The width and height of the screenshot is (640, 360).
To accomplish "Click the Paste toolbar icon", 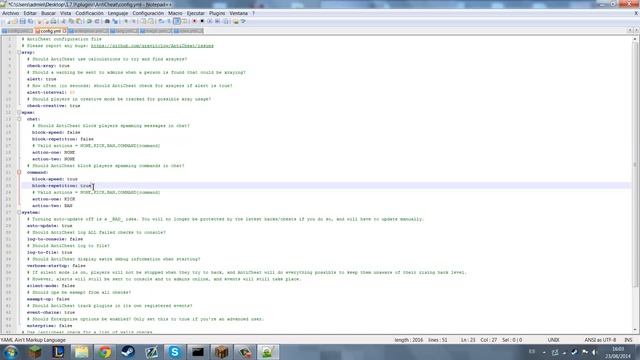I will (x=78, y=21).
